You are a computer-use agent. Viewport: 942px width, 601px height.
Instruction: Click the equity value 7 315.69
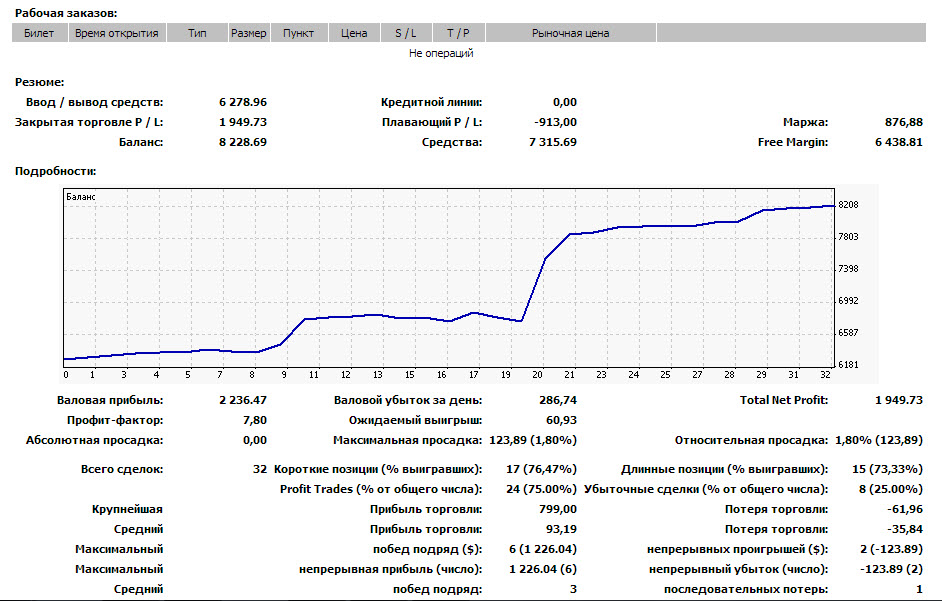click(x=553, y=142)
